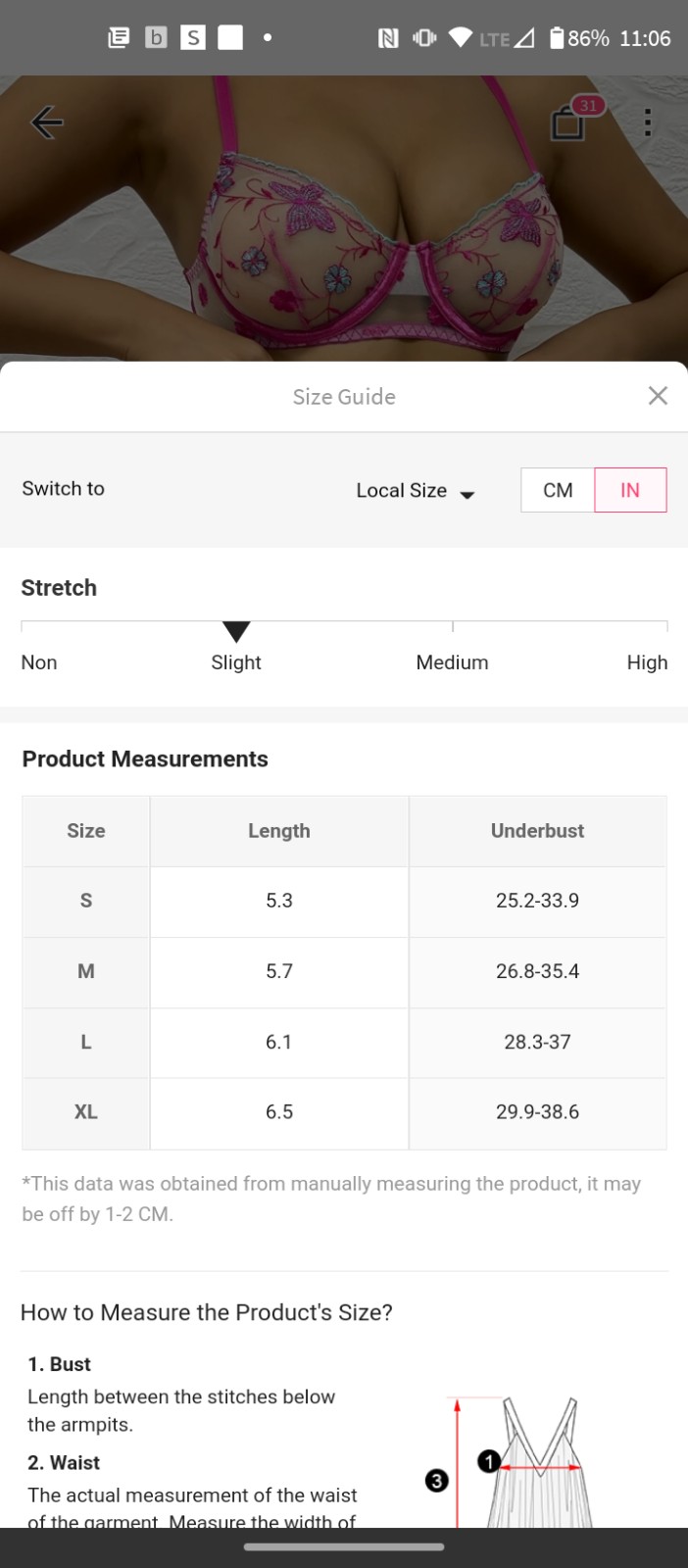The image size is (688, 1568).
Task: Tap the black Stretch indicator triangle
Action: click(x=236, y=631)
